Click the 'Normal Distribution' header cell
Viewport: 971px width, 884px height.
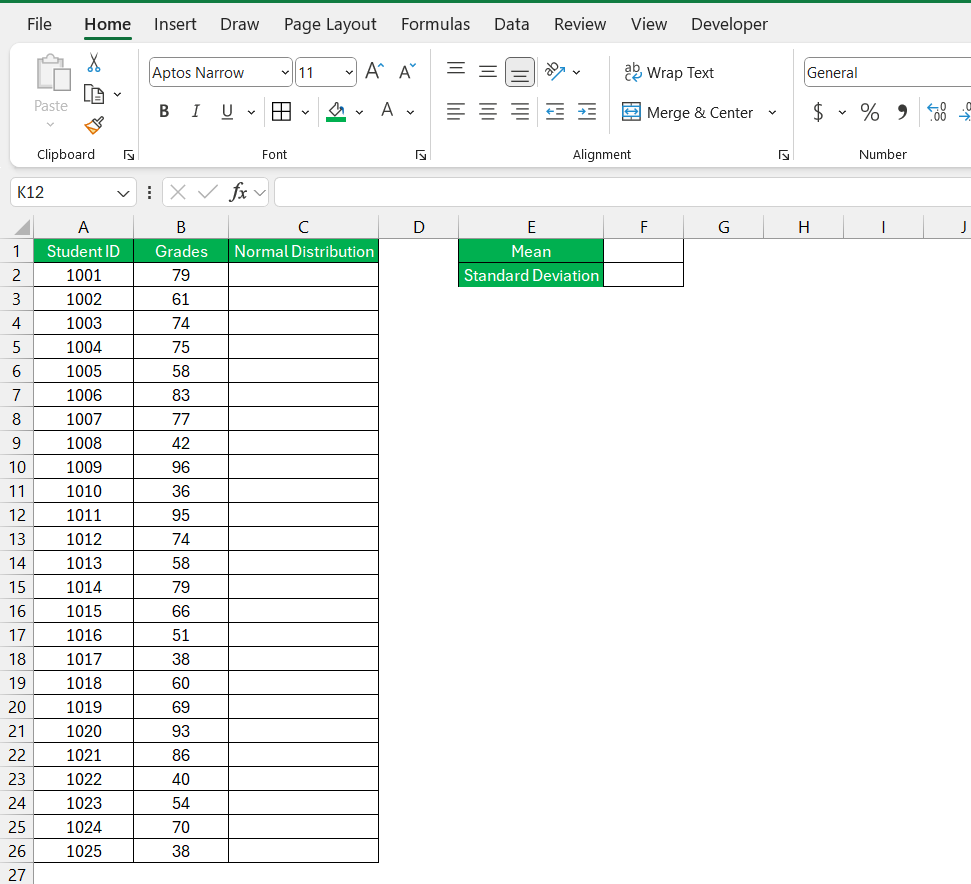[x=303, y=251]
